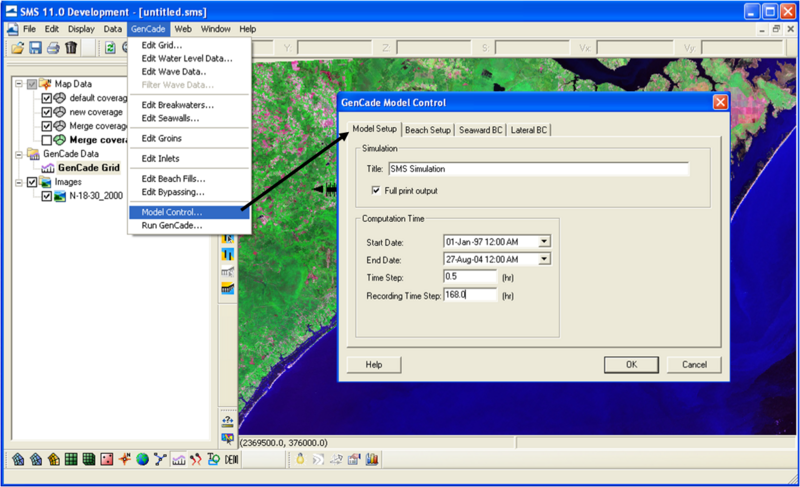
Task: Toggle the Full print output checkbox
Action: pyautogui.click(x=376, y=190)
